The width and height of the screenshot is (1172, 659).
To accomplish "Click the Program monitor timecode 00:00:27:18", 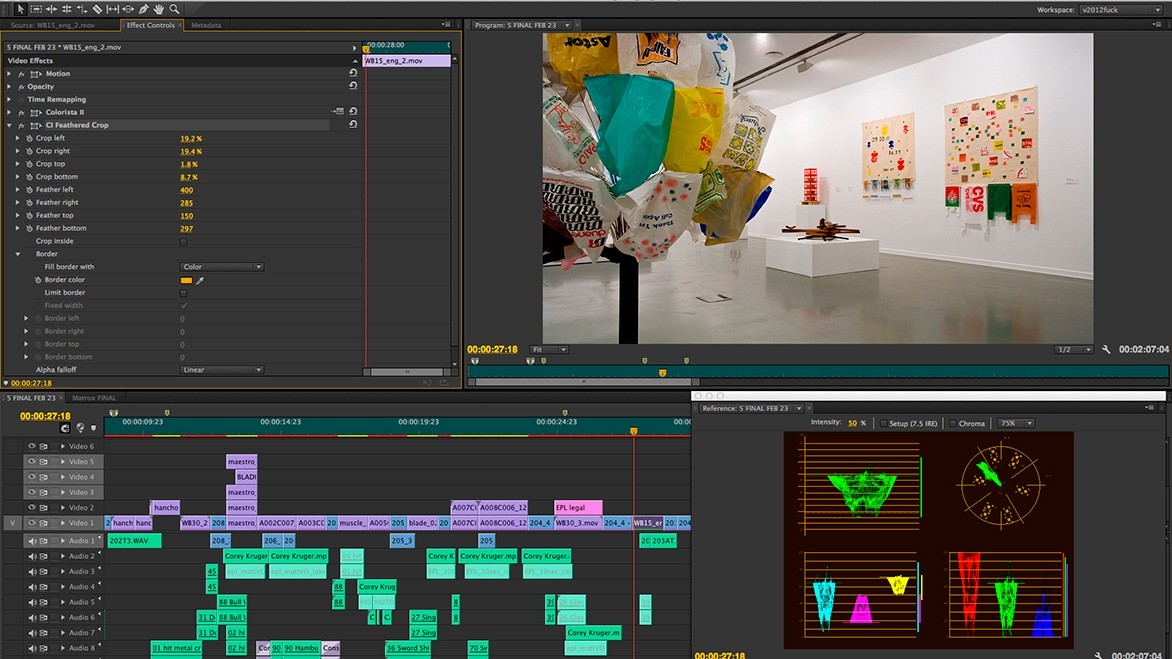I will coord(493,349).
